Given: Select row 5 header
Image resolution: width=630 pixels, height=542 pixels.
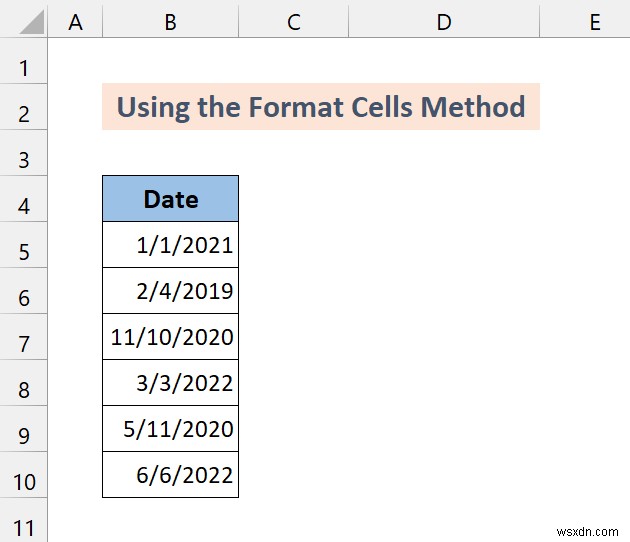Looking at the screenshot, I should [x=24, y=245].
